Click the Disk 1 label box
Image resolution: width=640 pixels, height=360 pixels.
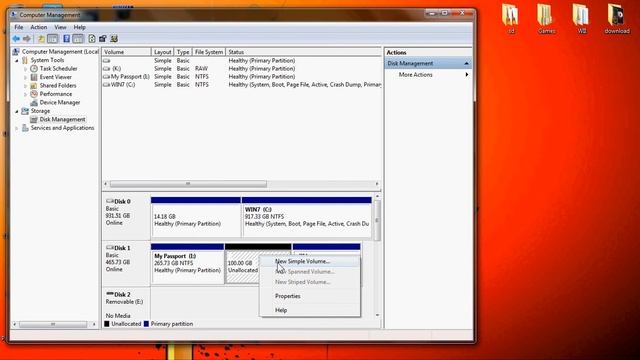click(126, 263)
